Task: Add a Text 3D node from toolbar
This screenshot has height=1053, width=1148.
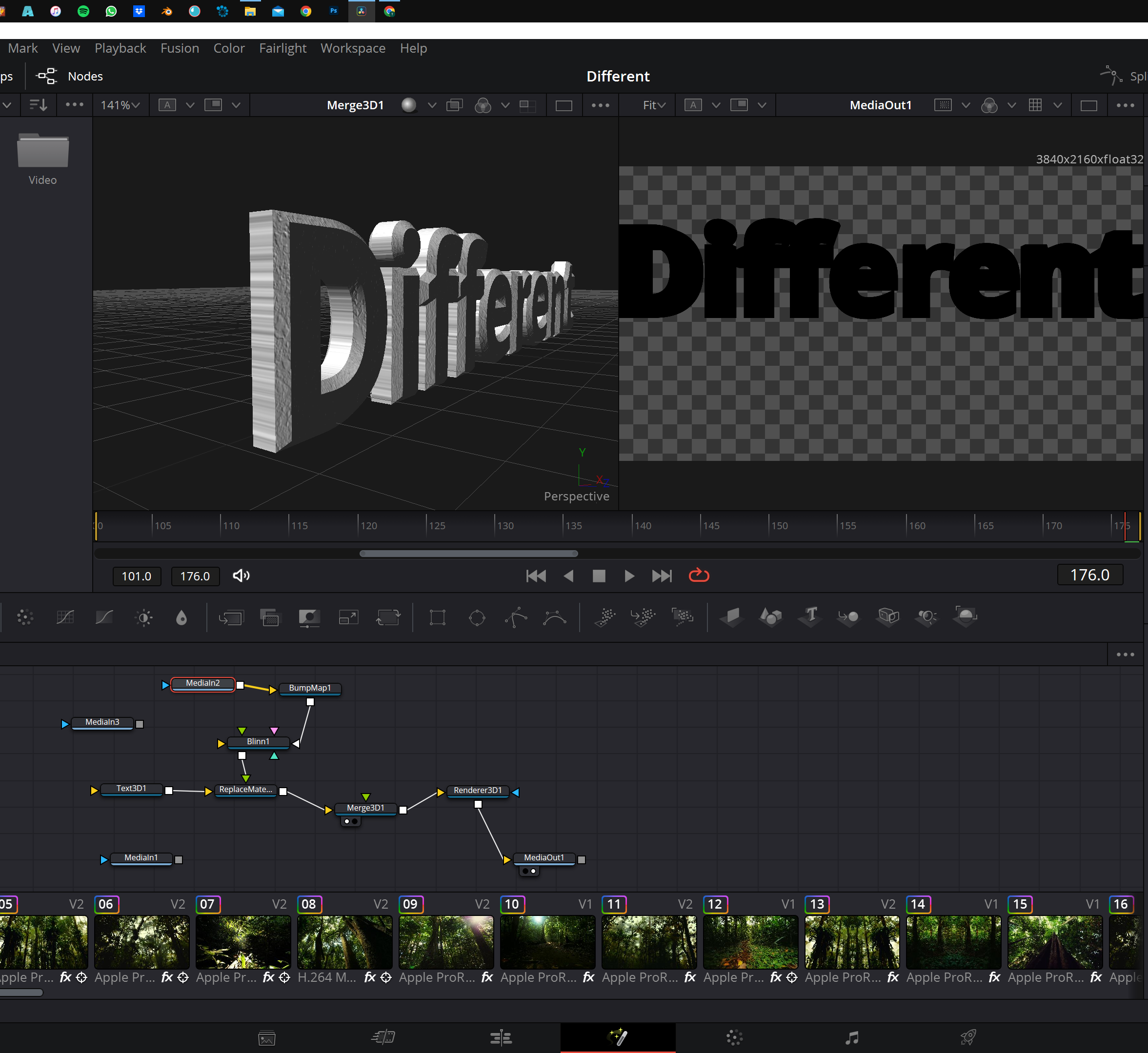Action: (x=810, y=617)
